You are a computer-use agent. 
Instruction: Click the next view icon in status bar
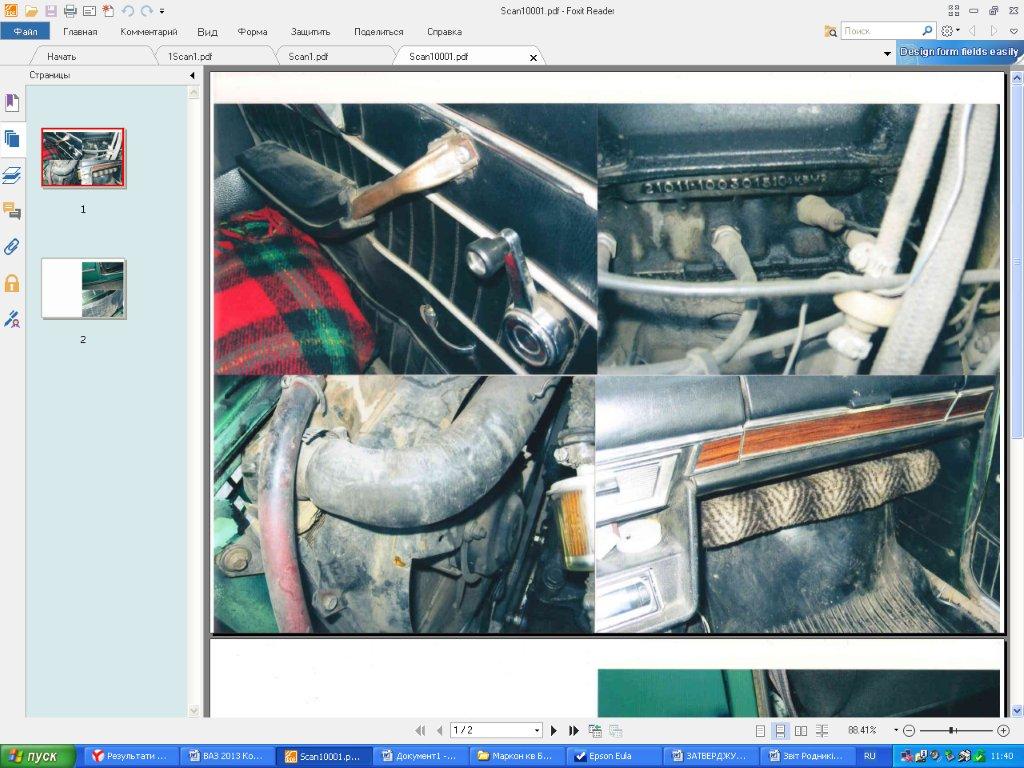(615, 731)
